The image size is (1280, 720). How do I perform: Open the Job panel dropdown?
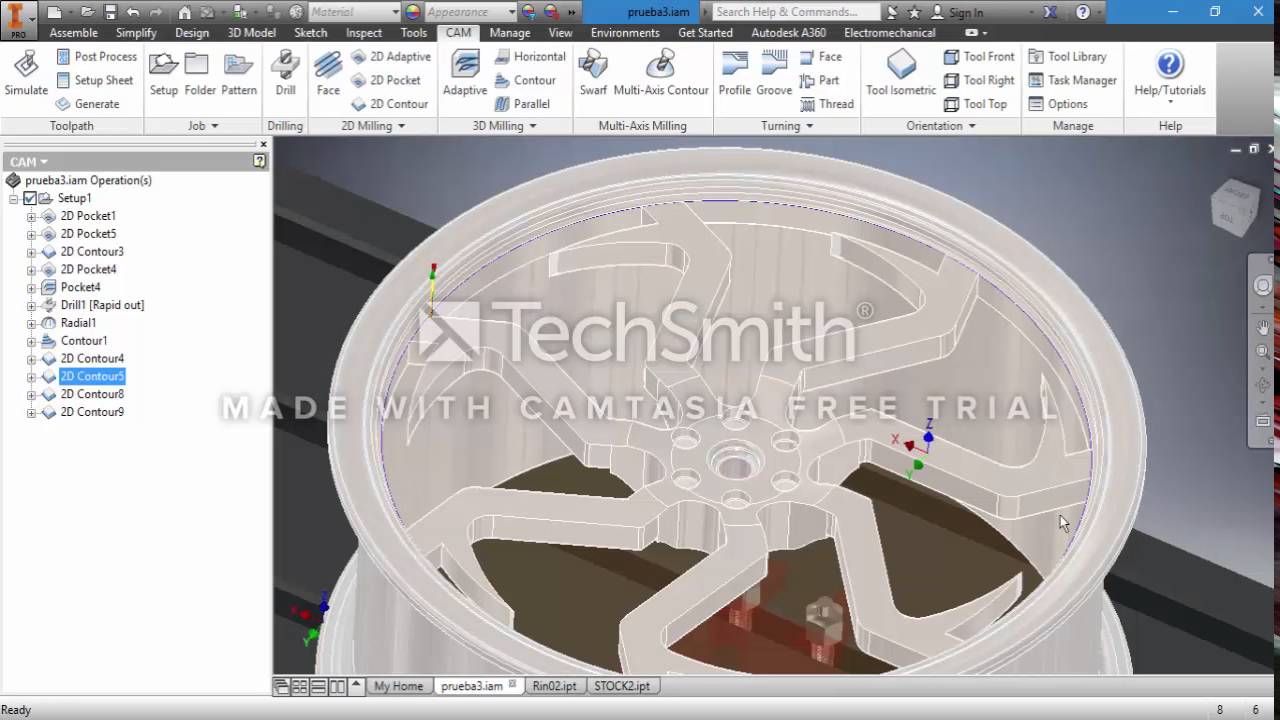(x=214, y=126)
